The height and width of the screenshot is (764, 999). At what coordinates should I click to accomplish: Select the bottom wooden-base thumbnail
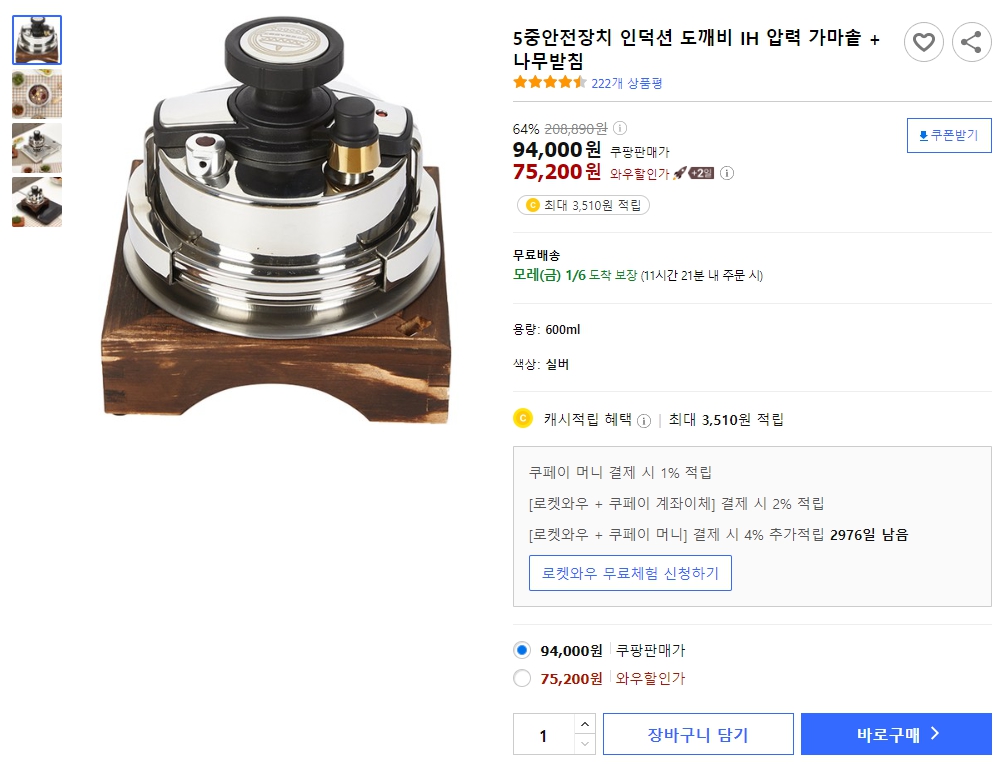[x=36, y=202]
